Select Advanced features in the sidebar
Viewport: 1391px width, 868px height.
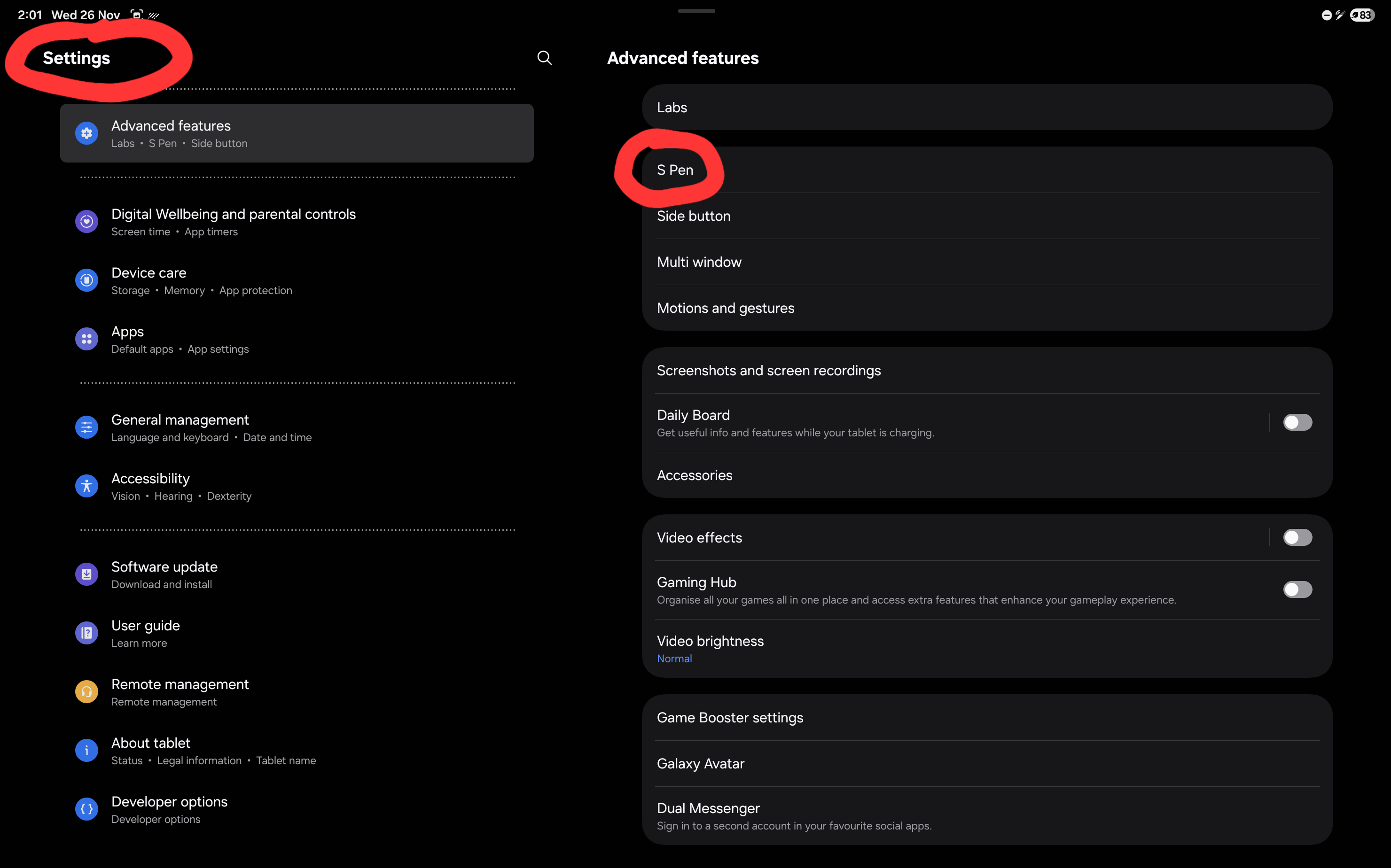coord(297,132)
